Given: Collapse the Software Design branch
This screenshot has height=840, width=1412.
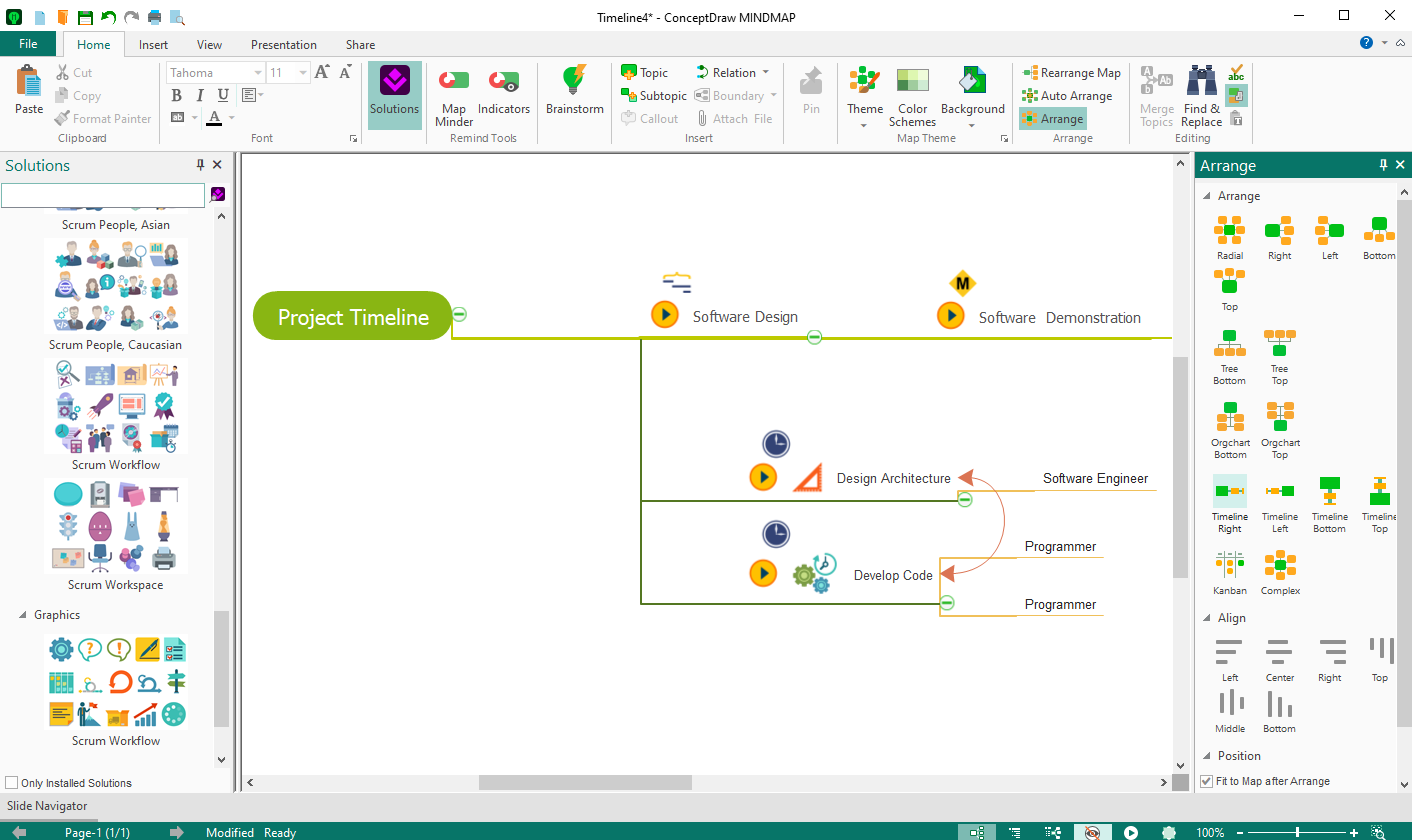Looking at the screenshot, I should click(814, 337).
